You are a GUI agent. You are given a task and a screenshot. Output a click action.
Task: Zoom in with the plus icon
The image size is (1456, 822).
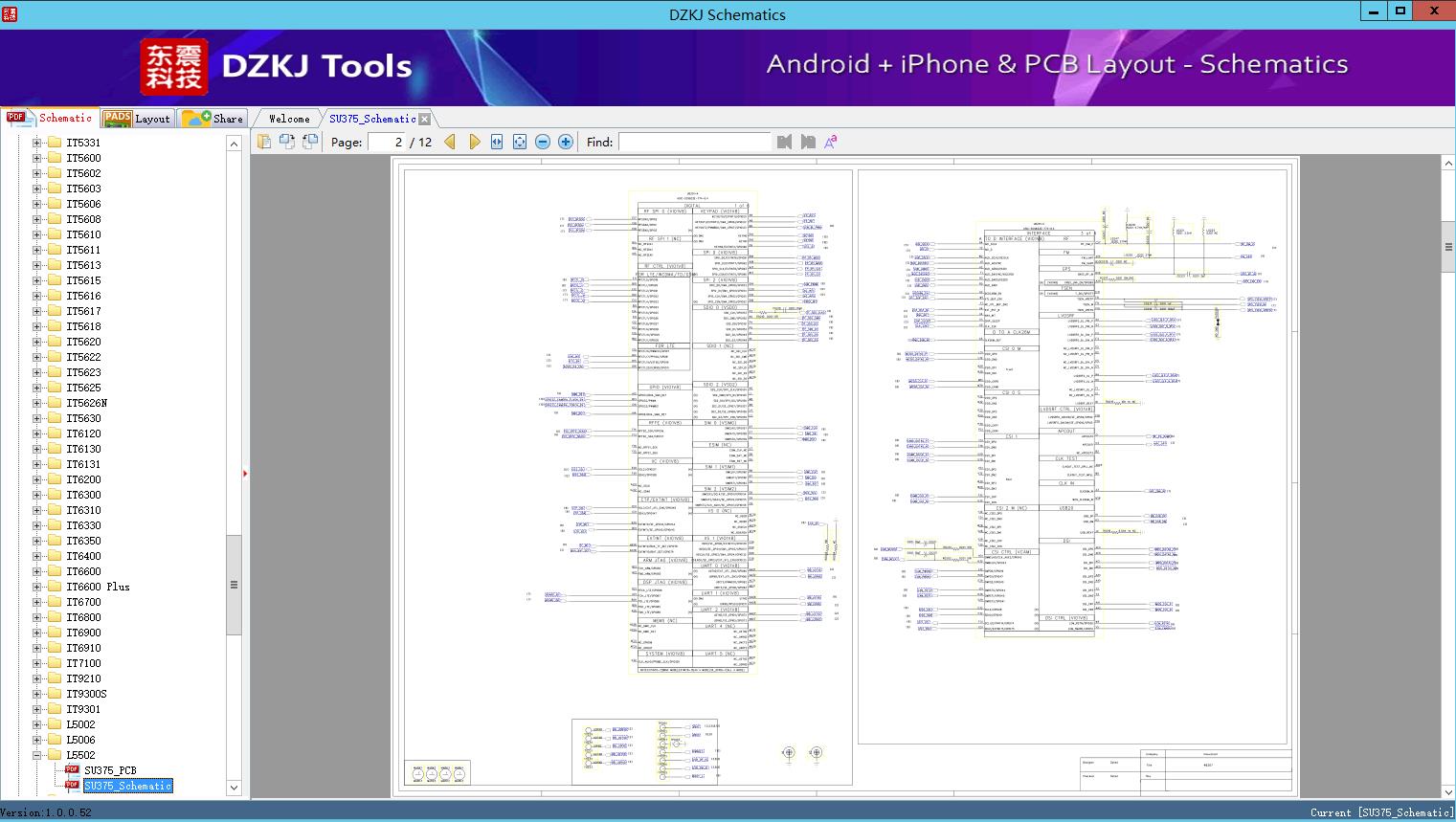click(566, 142)
